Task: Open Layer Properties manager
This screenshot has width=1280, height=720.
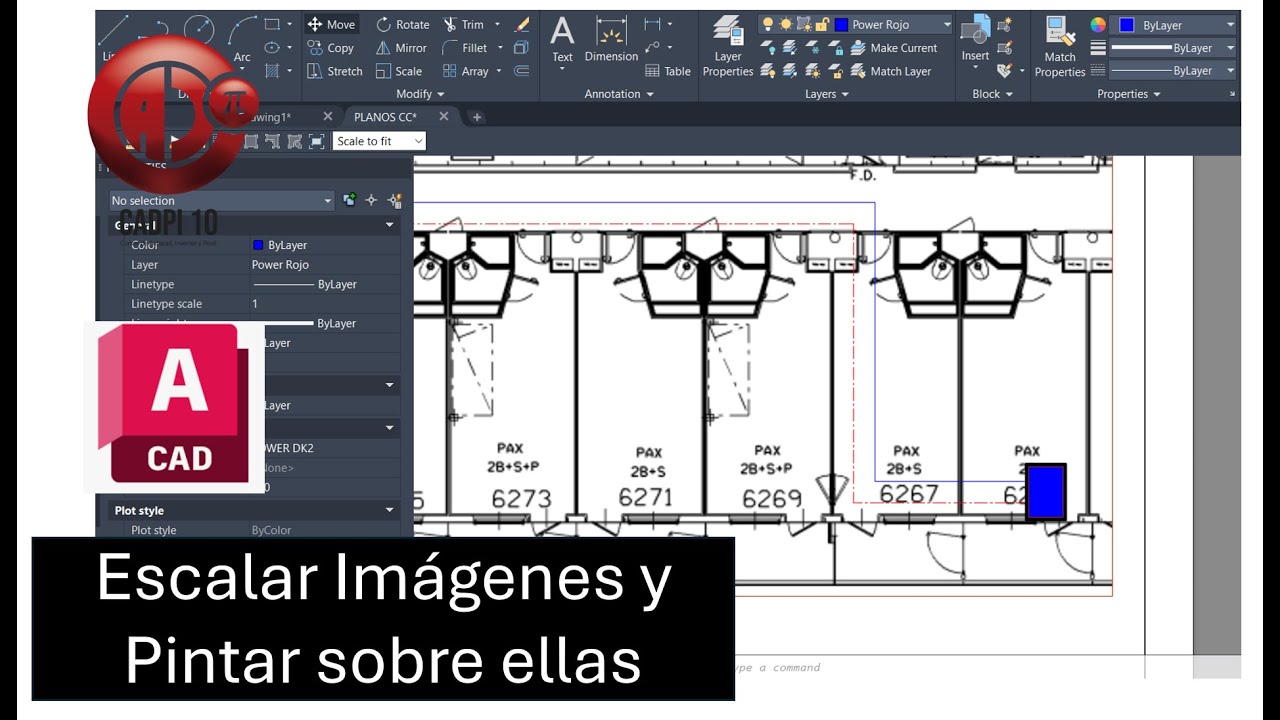Action: [728, 46]
